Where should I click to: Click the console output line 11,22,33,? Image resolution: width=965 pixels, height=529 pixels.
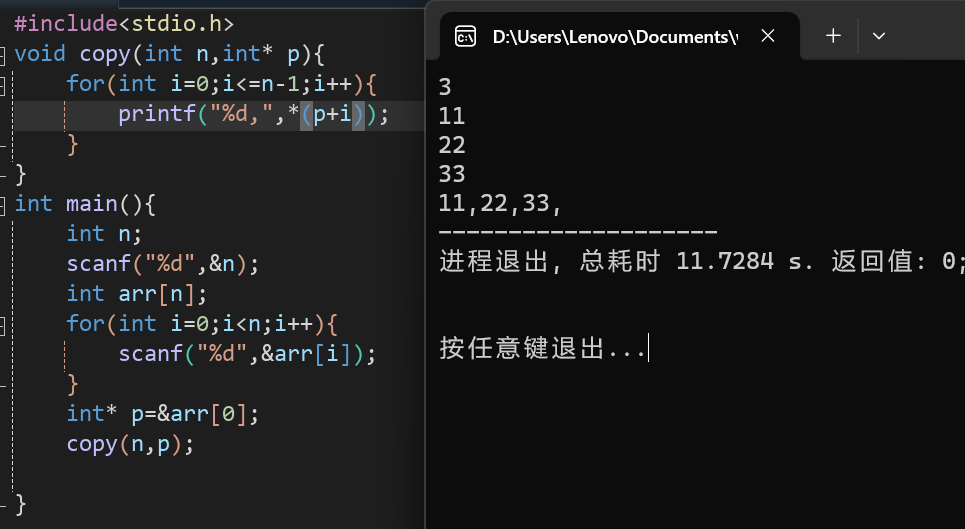pyautogui.click(x=500, y=203)
